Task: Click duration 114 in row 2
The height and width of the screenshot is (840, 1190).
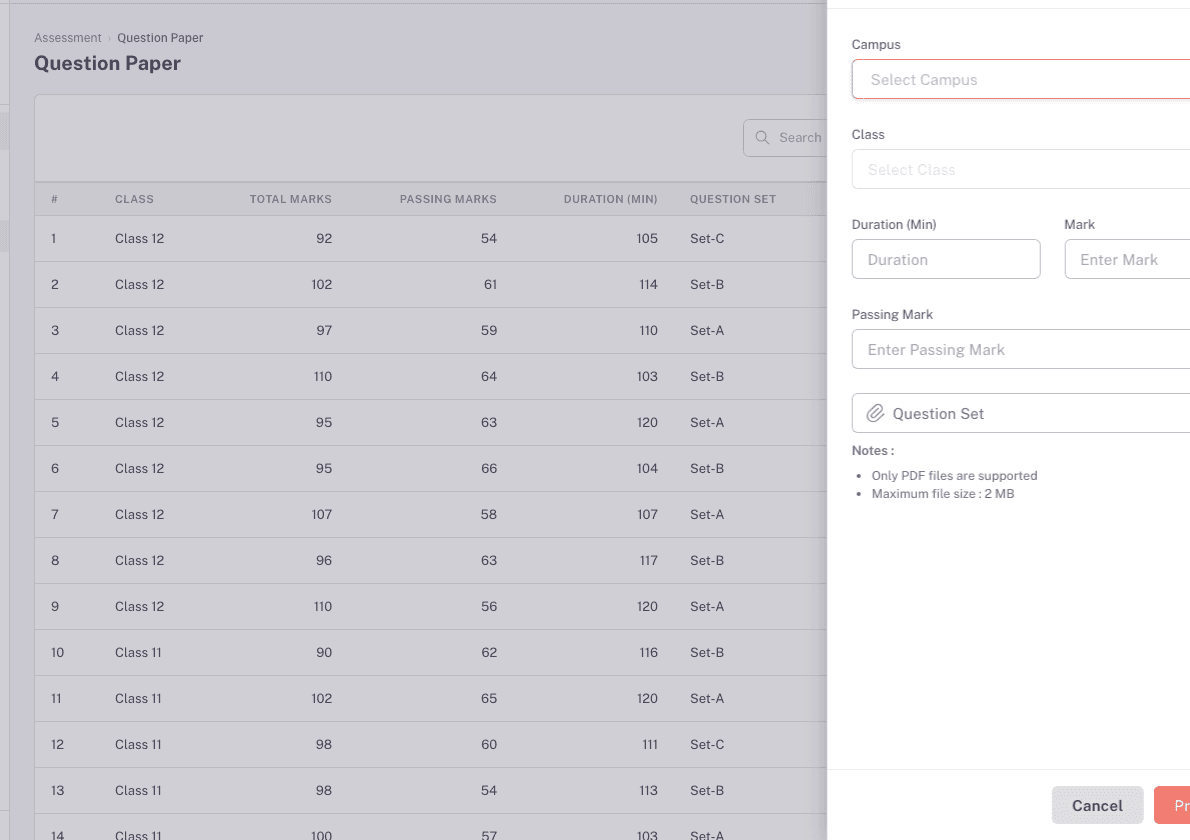Action: point(648,285)
